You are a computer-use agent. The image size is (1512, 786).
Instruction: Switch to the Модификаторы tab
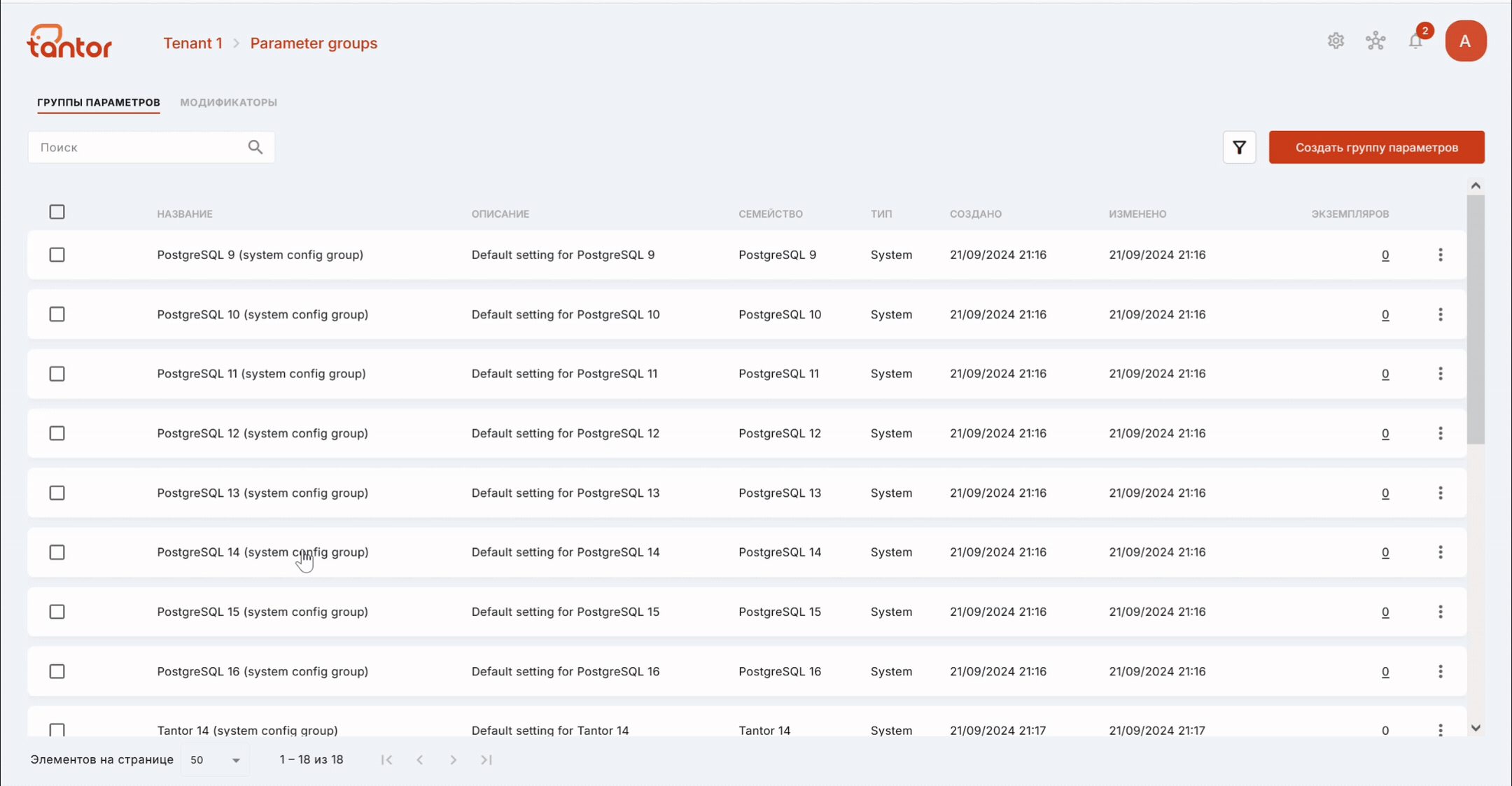click(228, 102)
